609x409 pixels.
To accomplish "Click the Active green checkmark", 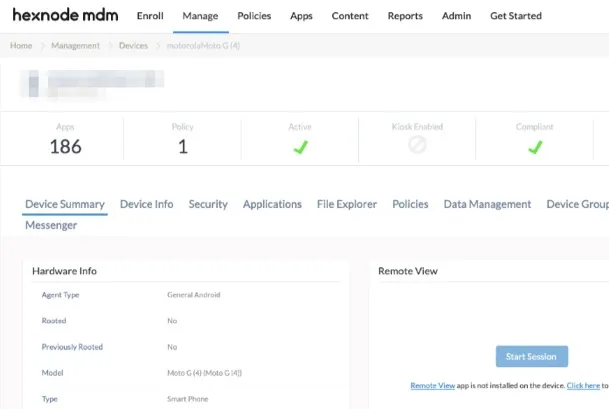I will click(x=300, y=147).
